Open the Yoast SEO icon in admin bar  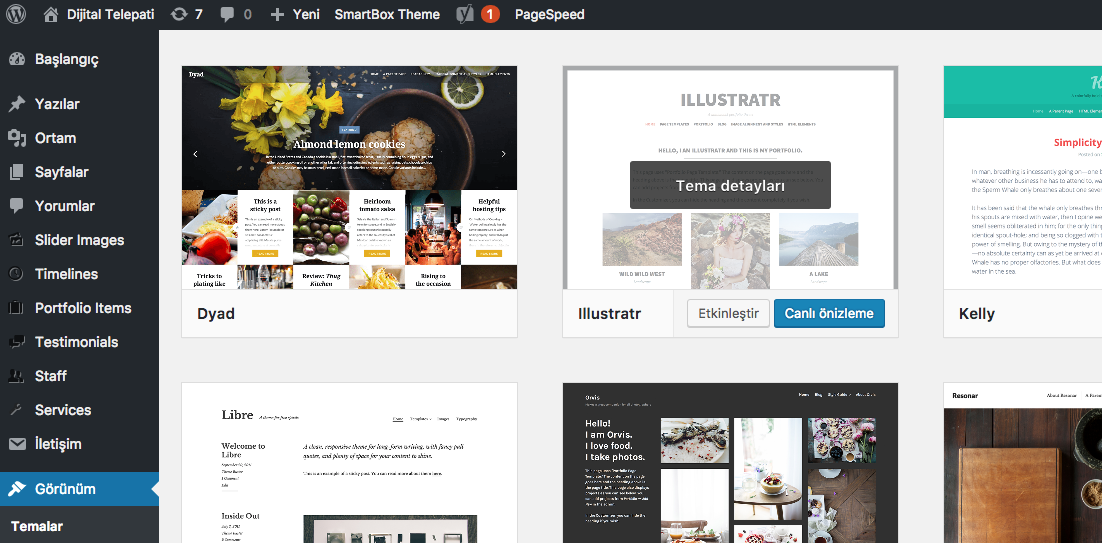click(465, 14)
